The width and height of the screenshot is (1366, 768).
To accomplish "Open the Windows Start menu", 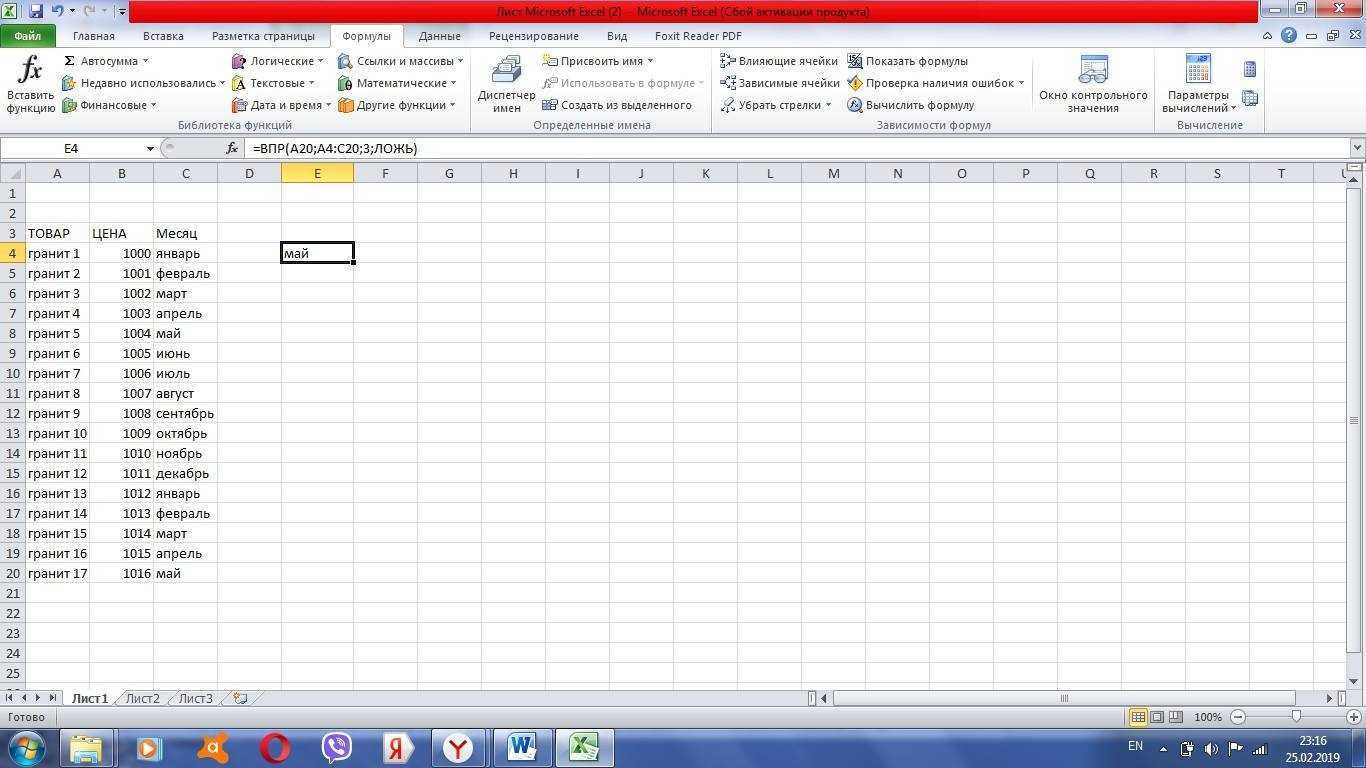I will click(x=26, y=747).
